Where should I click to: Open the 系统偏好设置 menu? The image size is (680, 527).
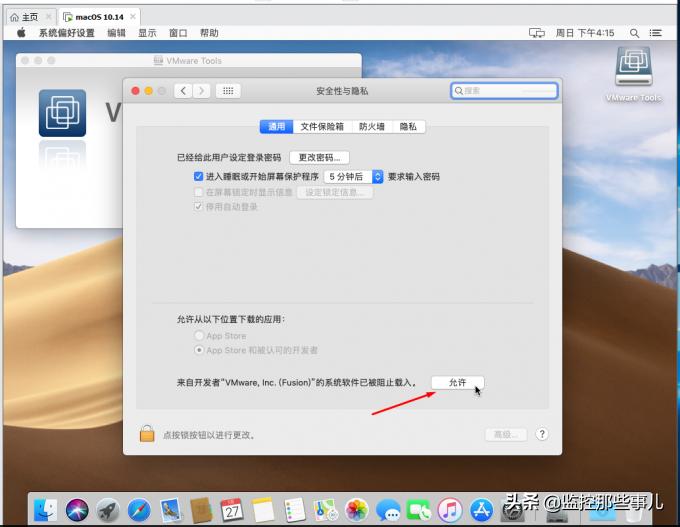pyautogui.click(x=67, y=33)
